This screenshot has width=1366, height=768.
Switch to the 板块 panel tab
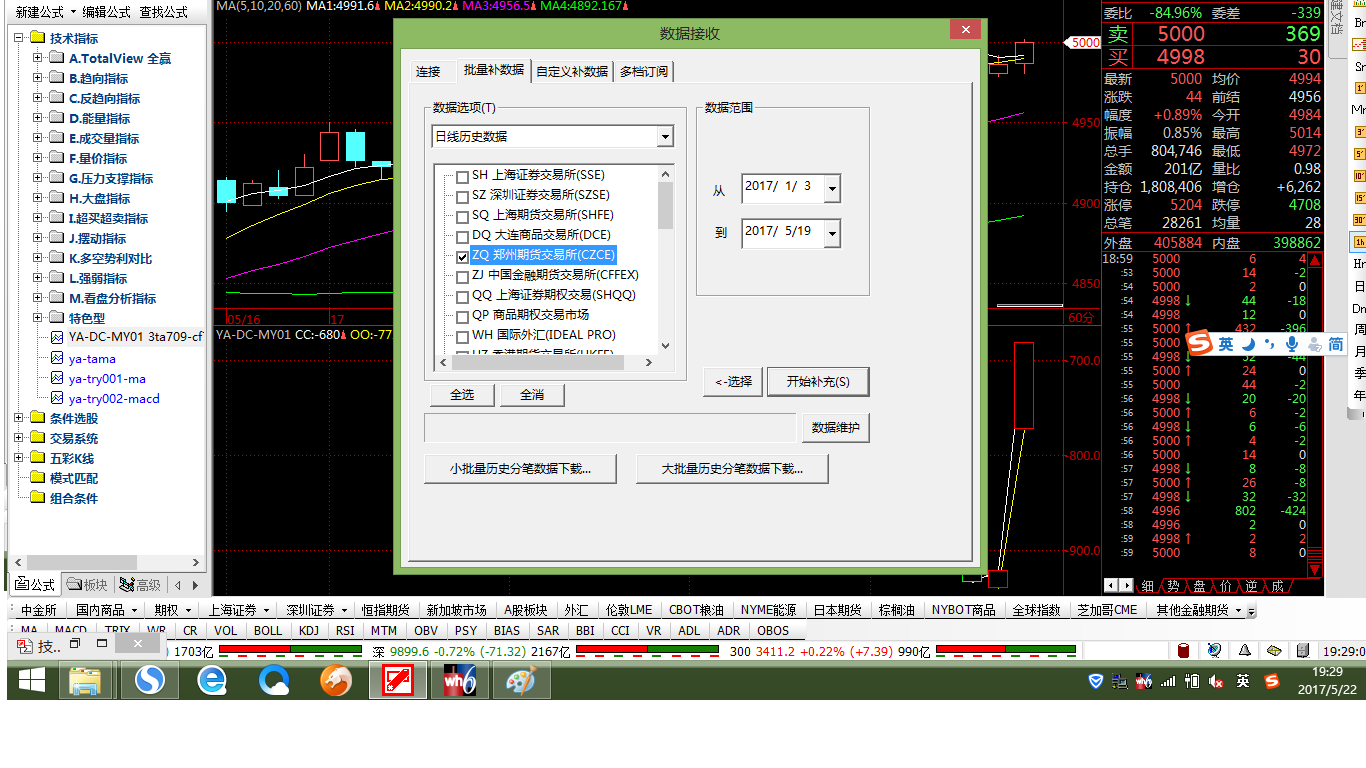87,585
